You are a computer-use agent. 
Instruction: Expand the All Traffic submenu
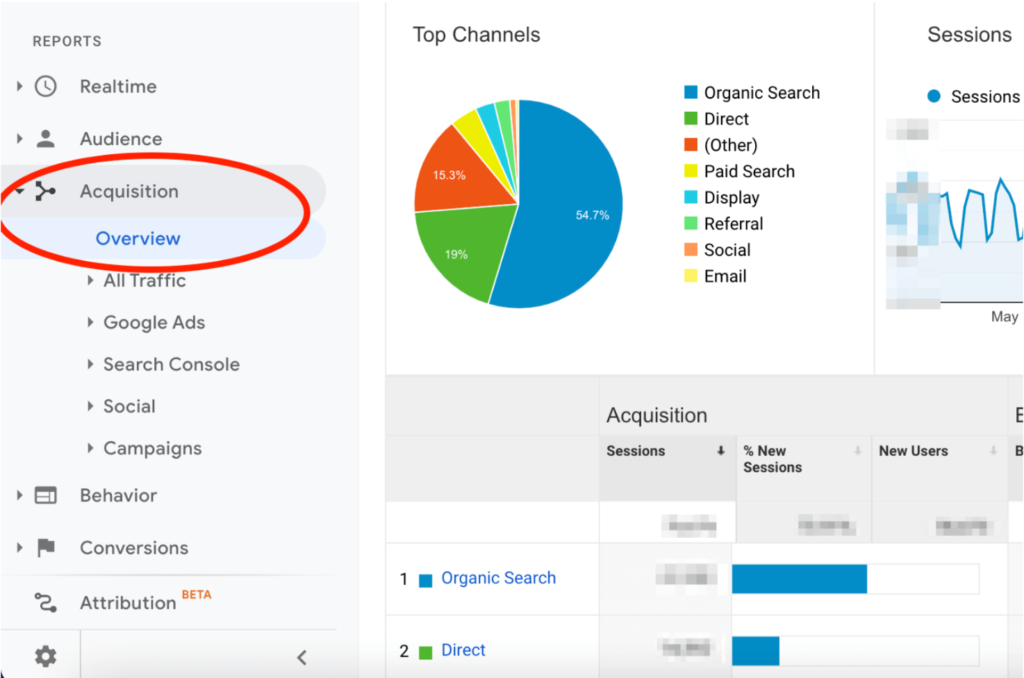click(x=91, y=281)
